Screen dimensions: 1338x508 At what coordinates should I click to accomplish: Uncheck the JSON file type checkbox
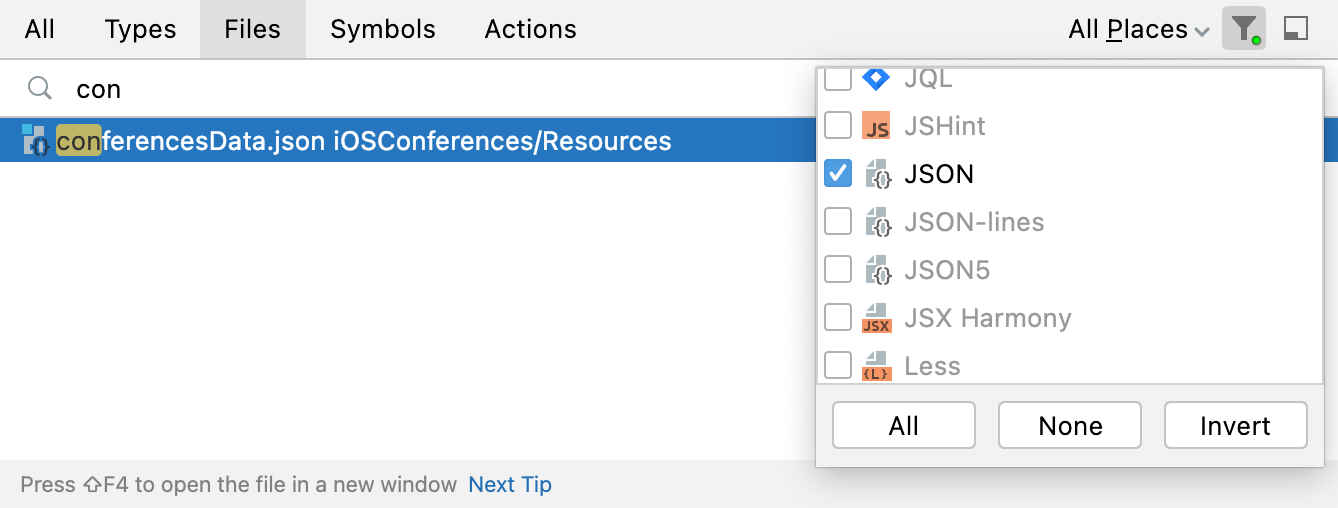coord(838,174)
